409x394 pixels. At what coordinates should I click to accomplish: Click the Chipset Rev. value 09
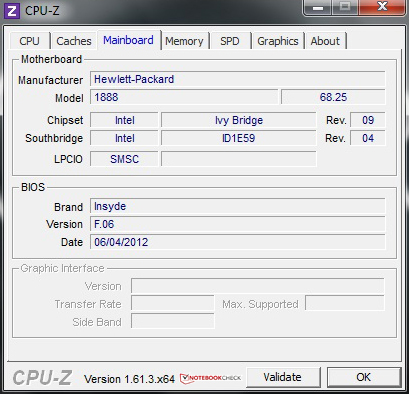[368, 120]
